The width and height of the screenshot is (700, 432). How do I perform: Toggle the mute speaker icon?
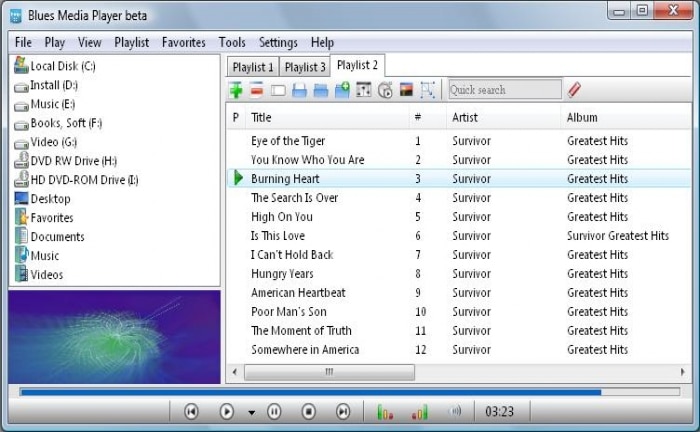pyautogui.click(x=454, y=411)
